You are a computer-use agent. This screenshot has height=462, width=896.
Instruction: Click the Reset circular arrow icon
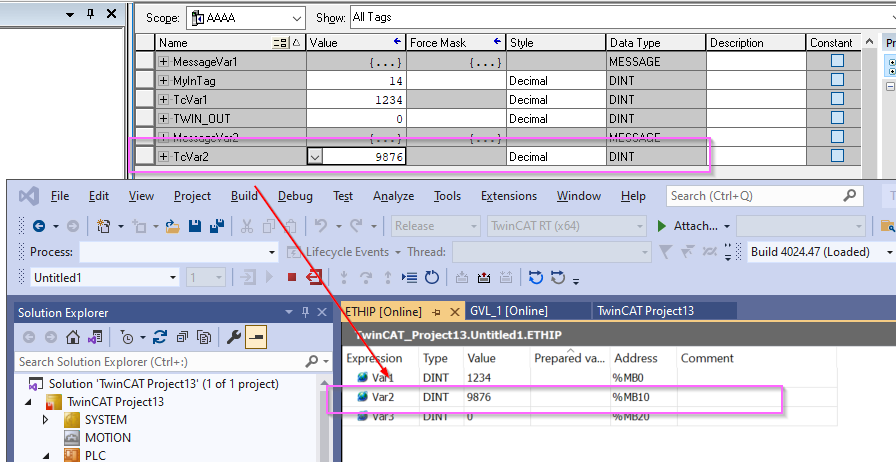[432, 278]
